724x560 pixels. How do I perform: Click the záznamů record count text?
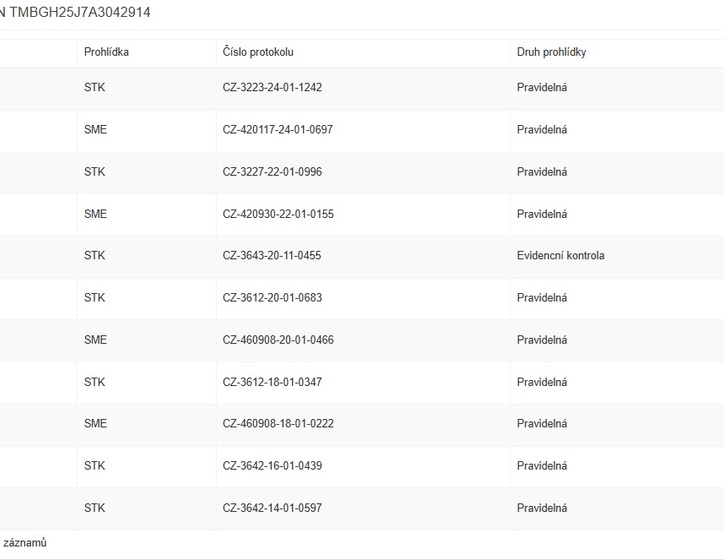click(x=25, y=543)
